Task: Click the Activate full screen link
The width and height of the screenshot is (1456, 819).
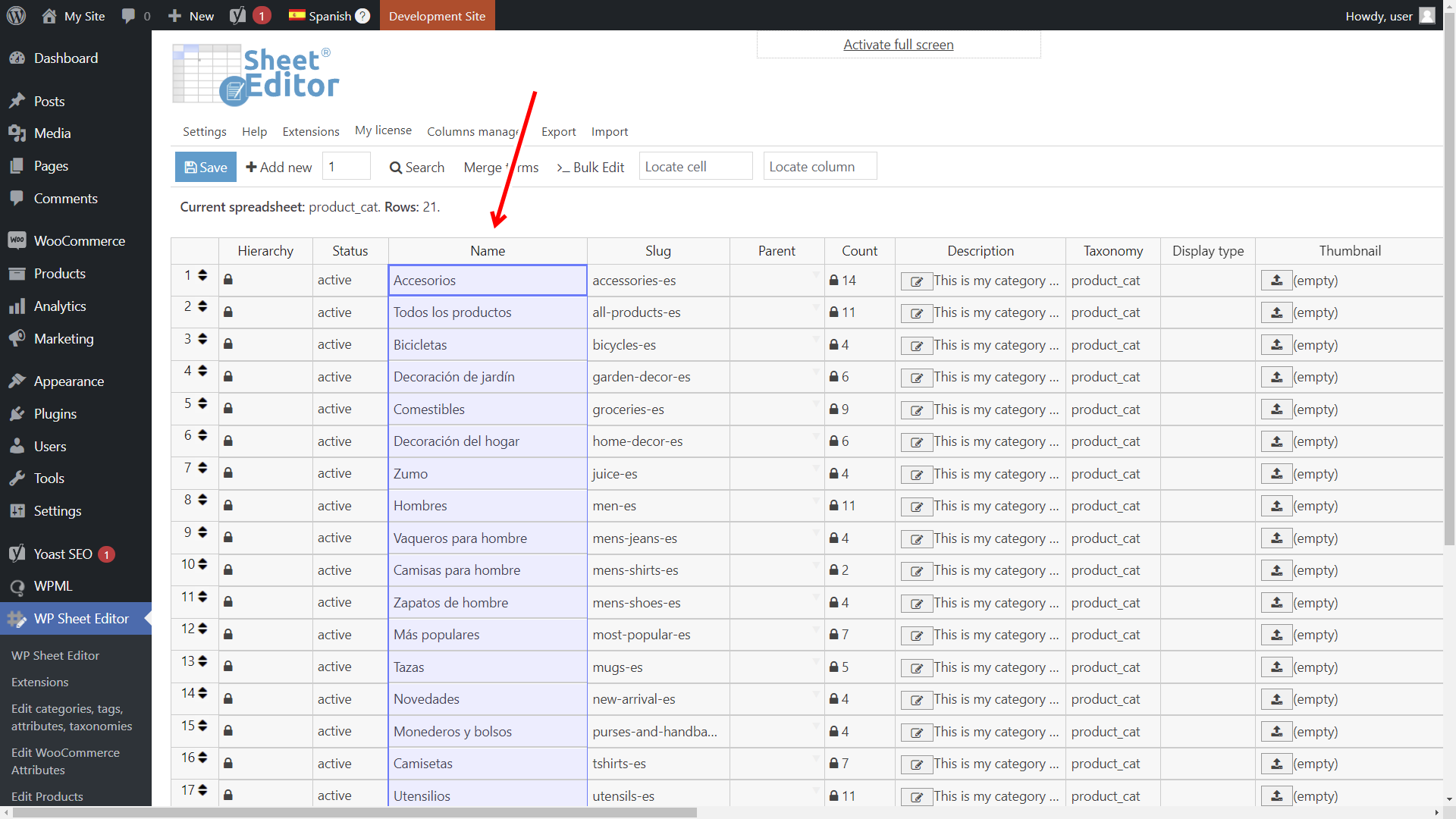Action: 898,45
